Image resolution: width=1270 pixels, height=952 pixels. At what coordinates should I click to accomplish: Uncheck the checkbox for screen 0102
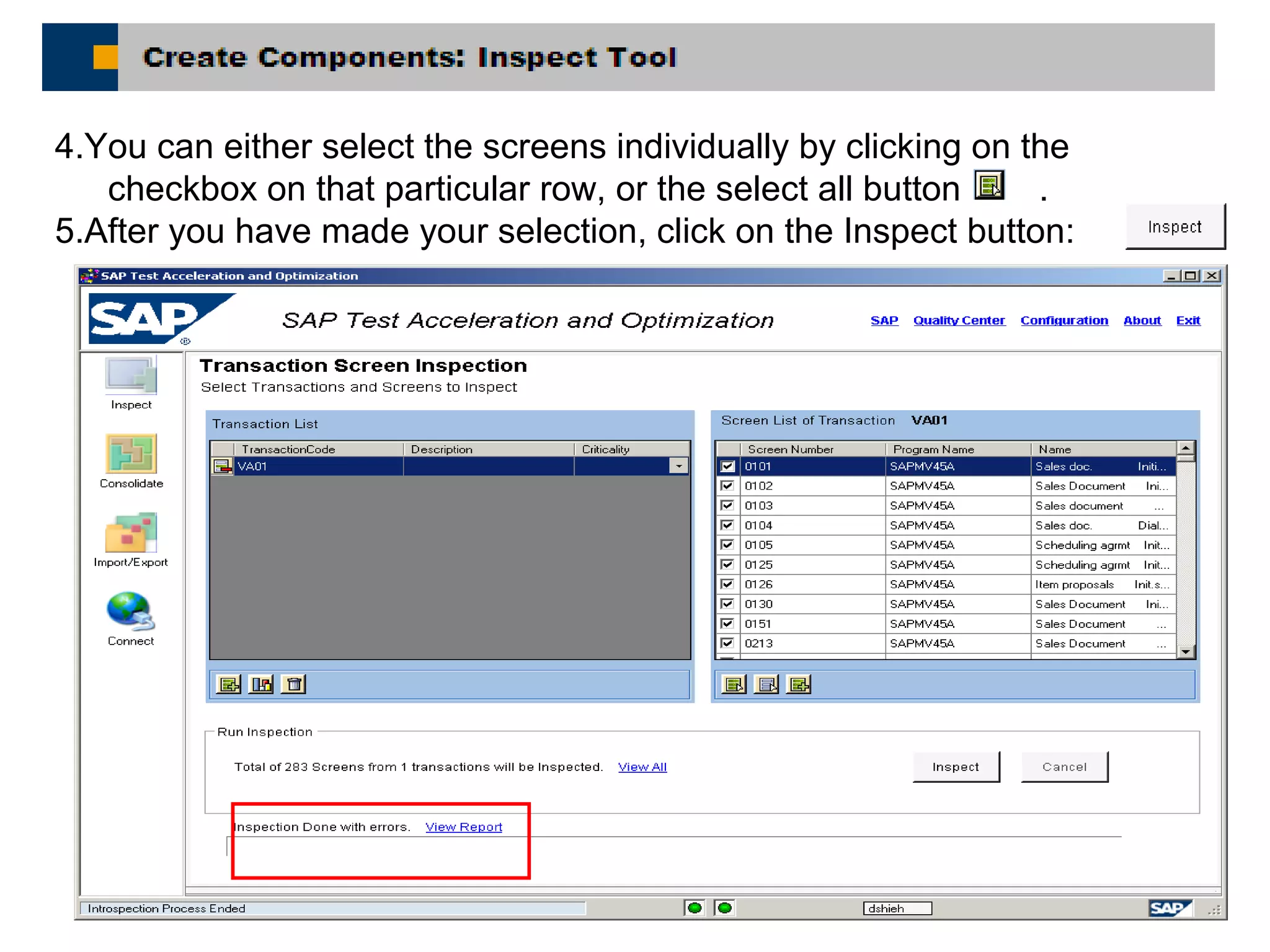(x=727, y=486)
